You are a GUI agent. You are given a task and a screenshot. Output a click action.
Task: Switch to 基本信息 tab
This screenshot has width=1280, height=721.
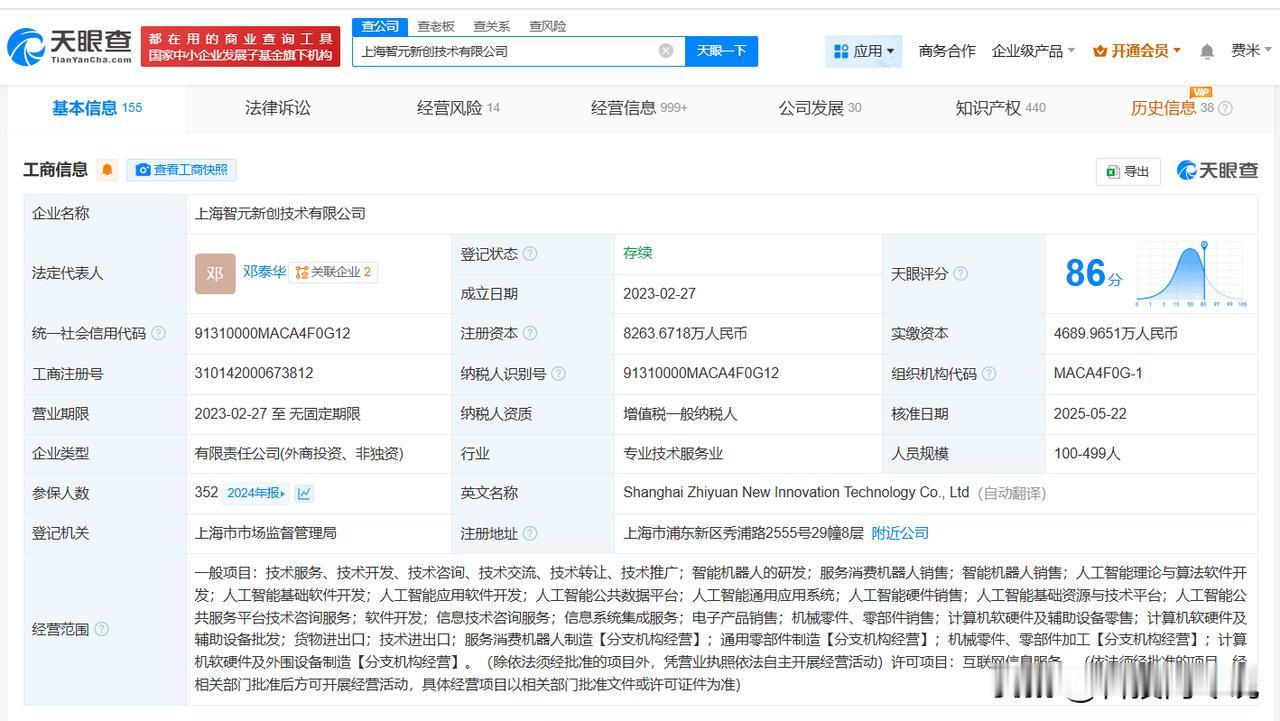point(97,108)
